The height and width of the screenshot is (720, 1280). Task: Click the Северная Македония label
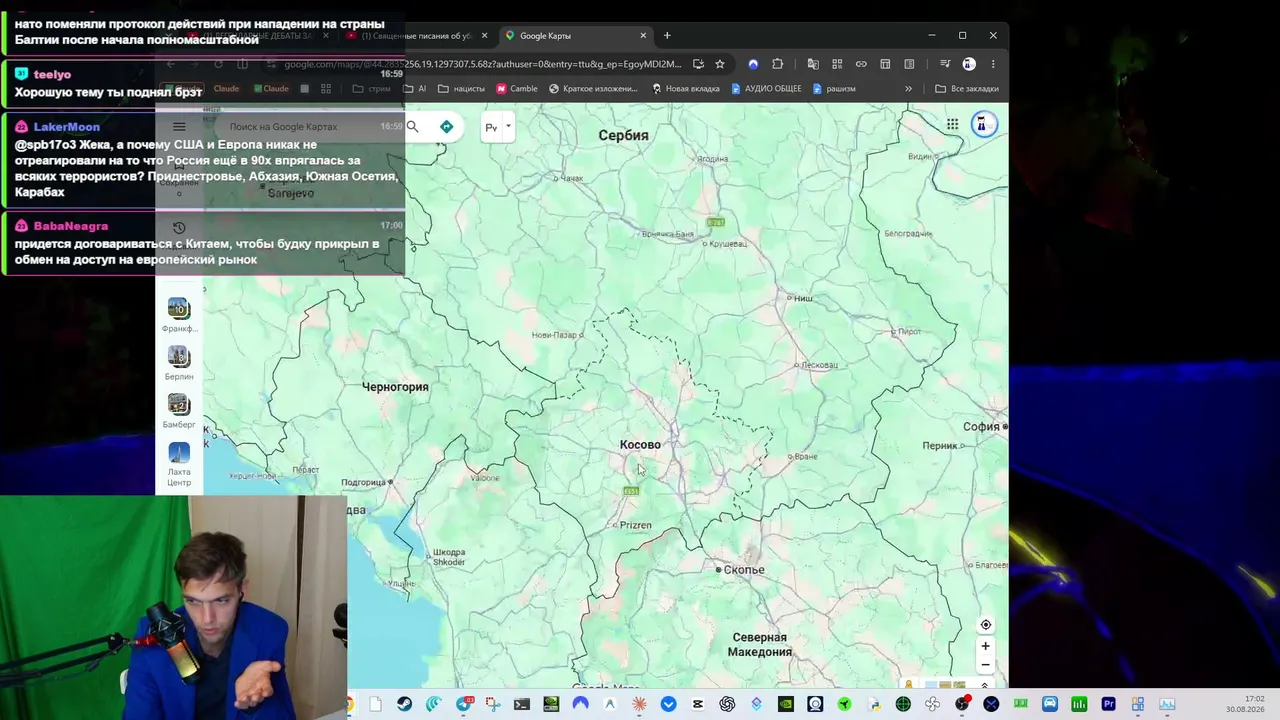760,645
